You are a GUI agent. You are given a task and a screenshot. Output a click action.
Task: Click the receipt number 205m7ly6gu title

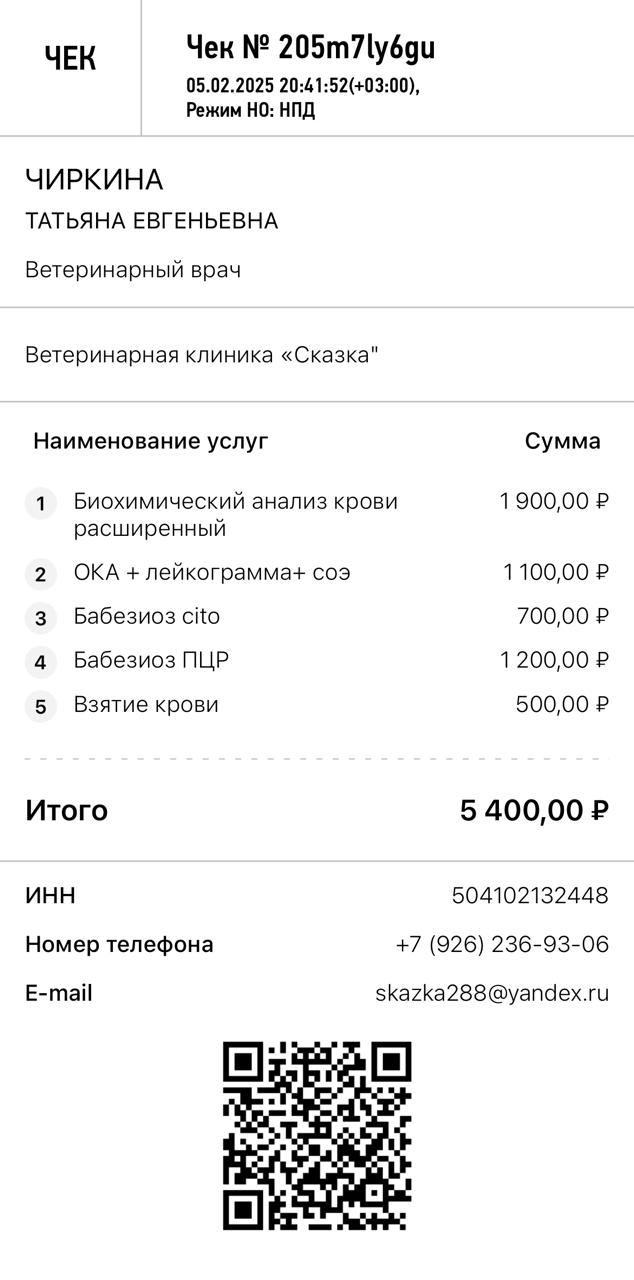(310, 47)
